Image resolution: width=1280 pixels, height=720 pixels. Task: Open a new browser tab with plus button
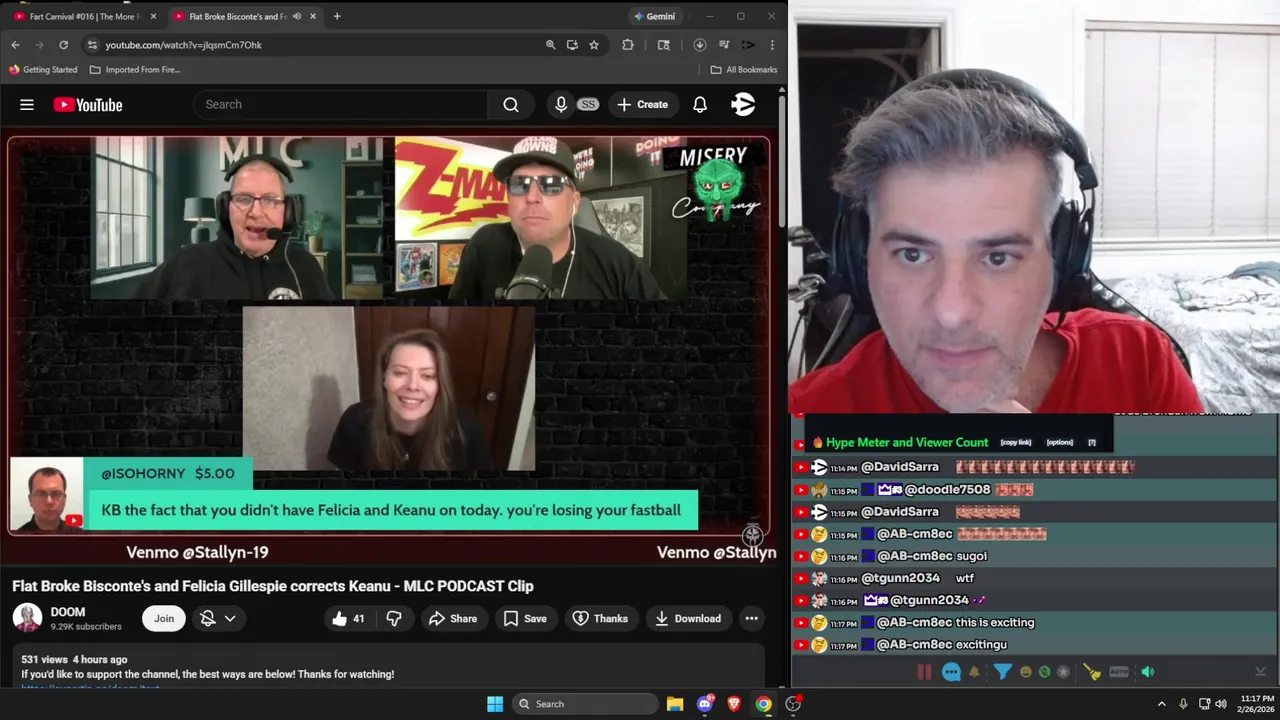tap(337, 16)
